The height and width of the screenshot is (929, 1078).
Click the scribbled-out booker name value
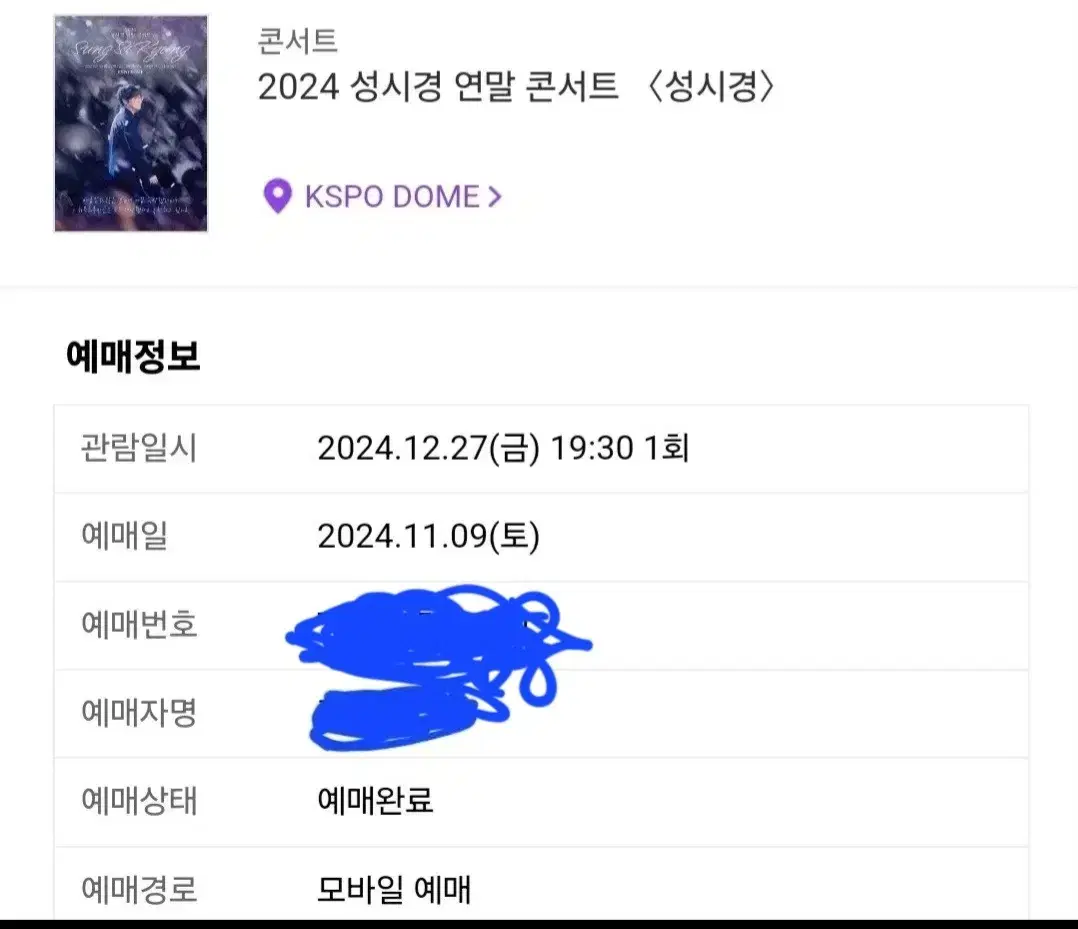(400, 715)
